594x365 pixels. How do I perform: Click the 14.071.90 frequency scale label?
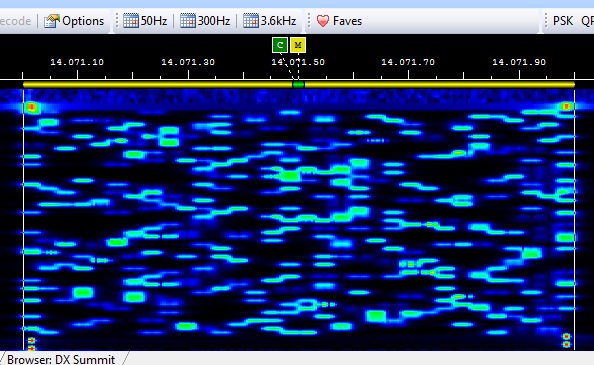tap(519, 62)
